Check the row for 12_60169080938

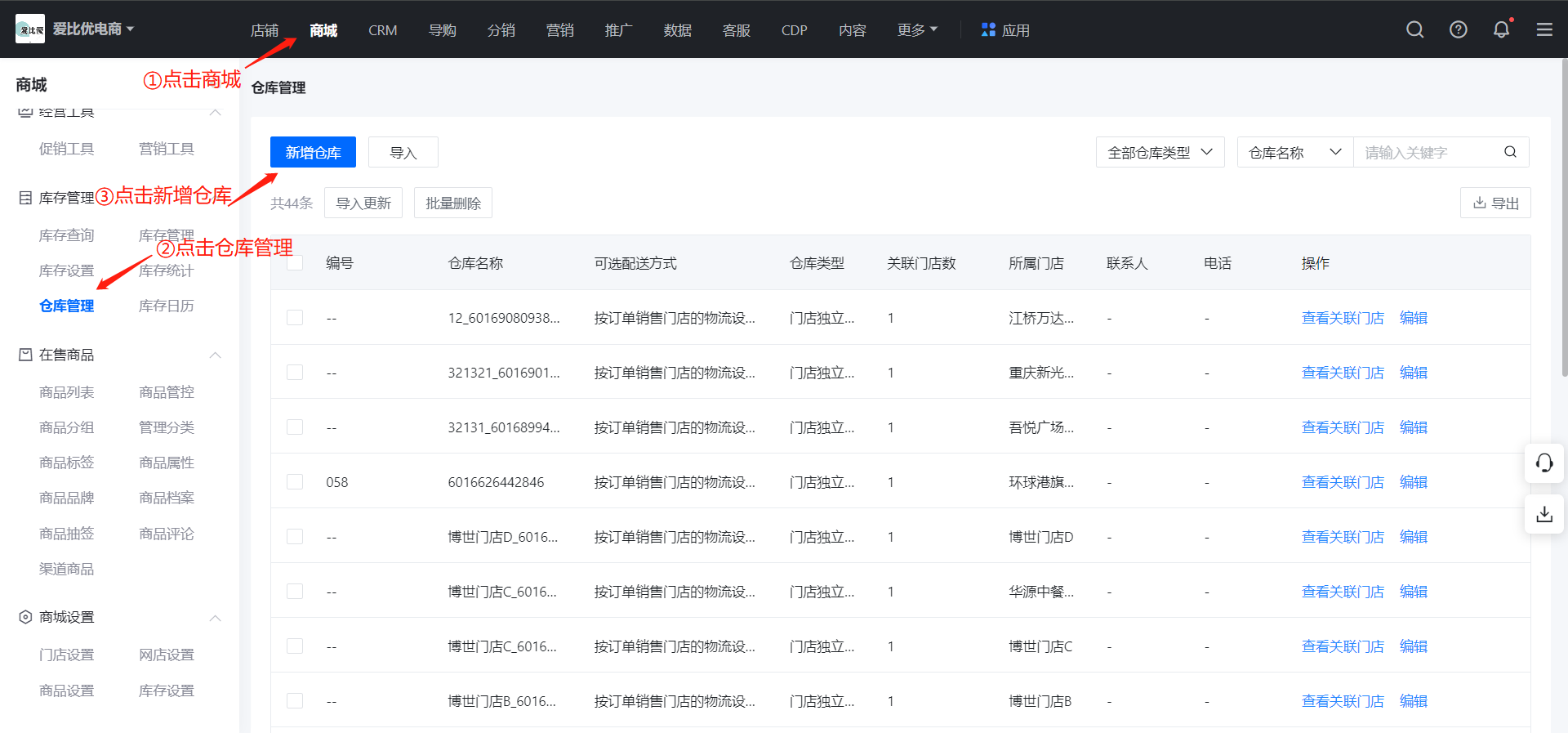coord(295,317)
